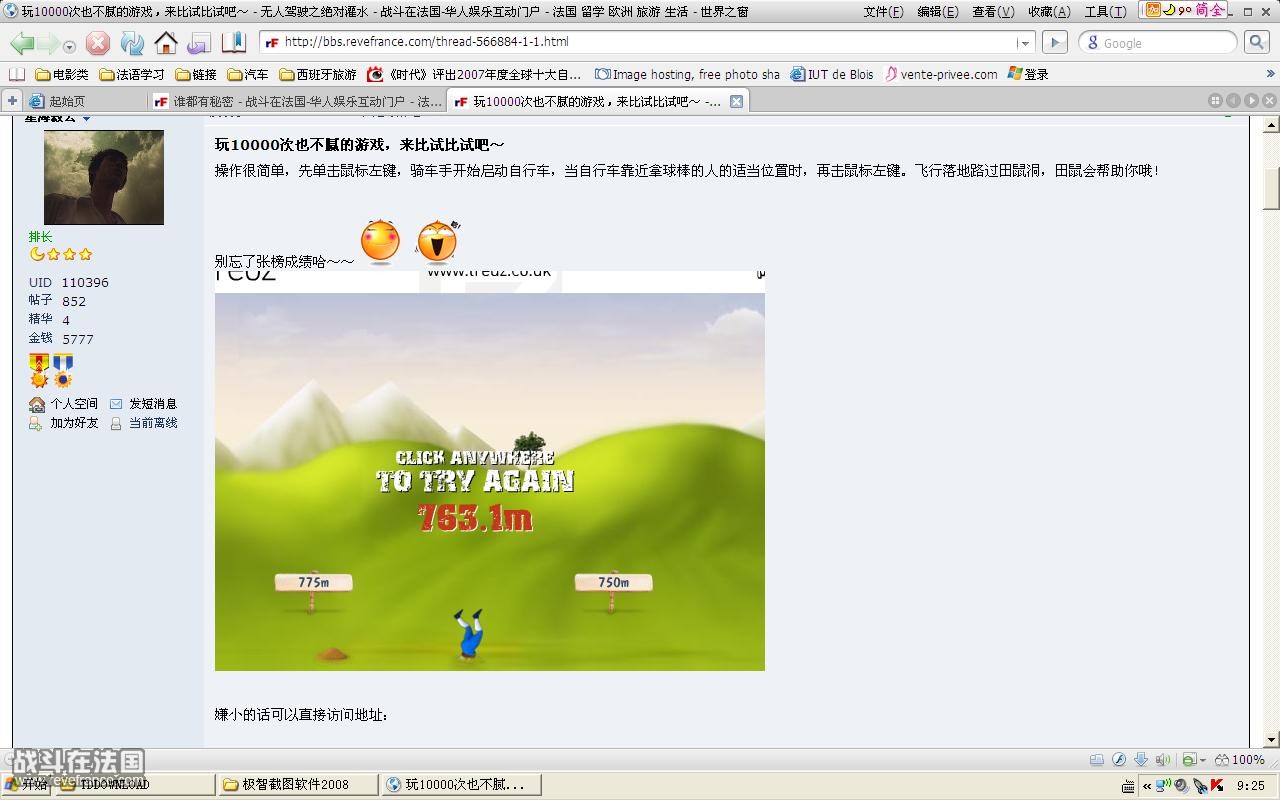Open the 登录 bookmark

[1029, 74]
